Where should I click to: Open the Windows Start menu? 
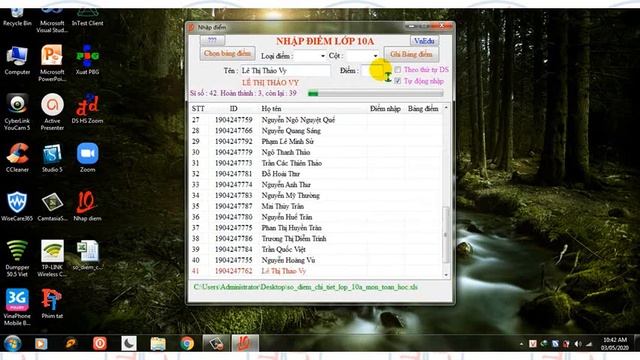pyautogui.click(x=13, y=343)
